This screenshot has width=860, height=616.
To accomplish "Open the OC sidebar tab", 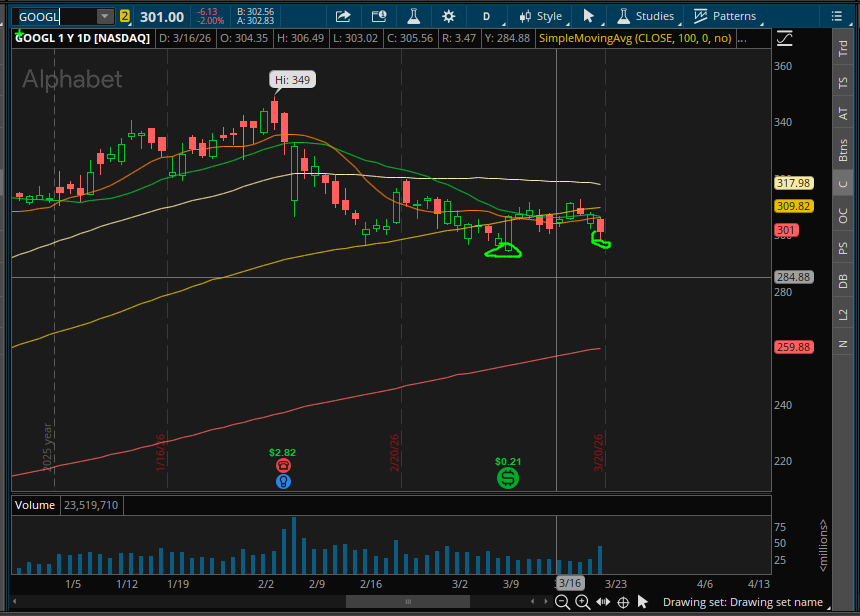I will (x=844, y=216).
